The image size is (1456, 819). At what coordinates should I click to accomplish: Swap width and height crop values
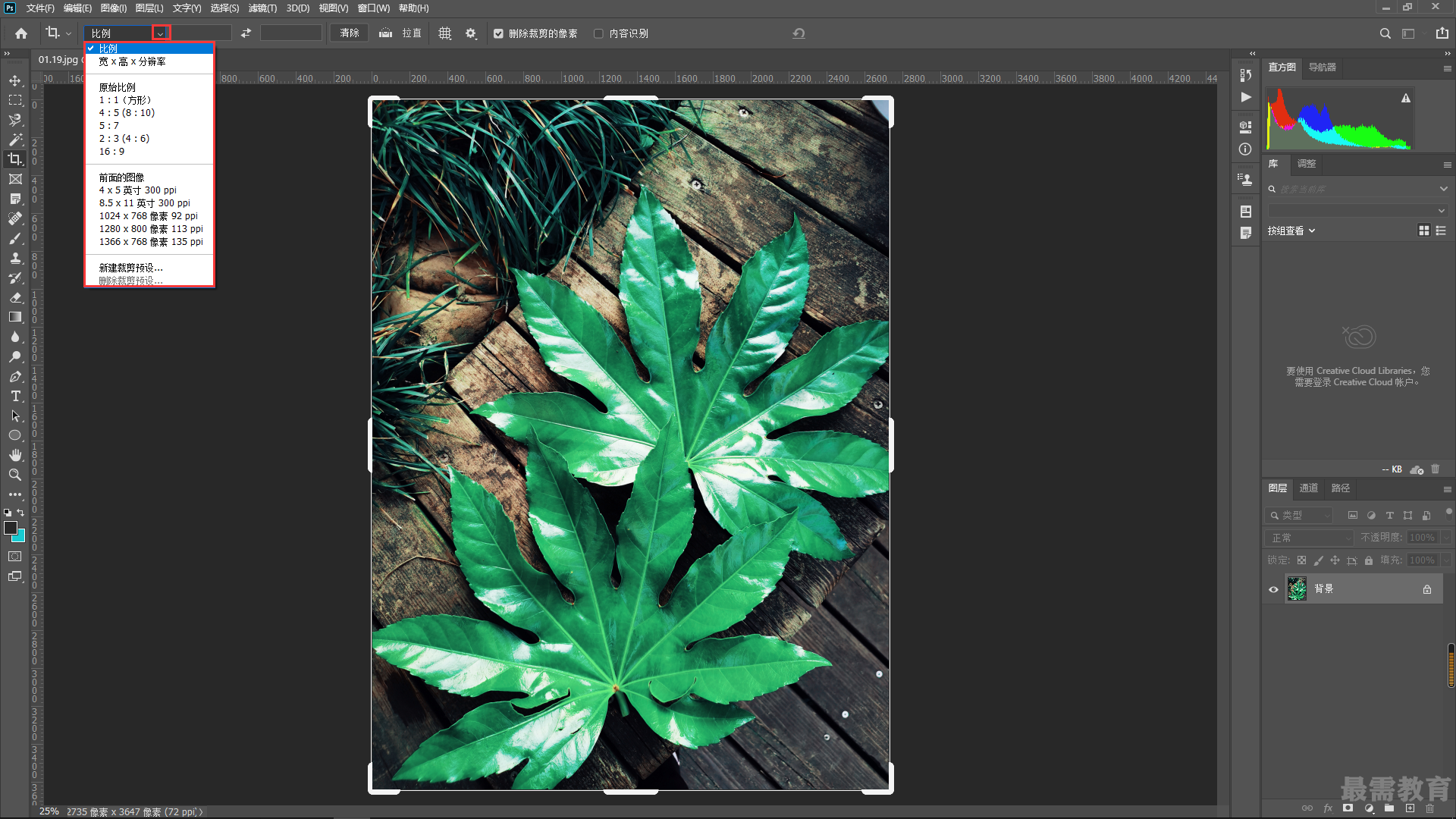tap(246, 33)
